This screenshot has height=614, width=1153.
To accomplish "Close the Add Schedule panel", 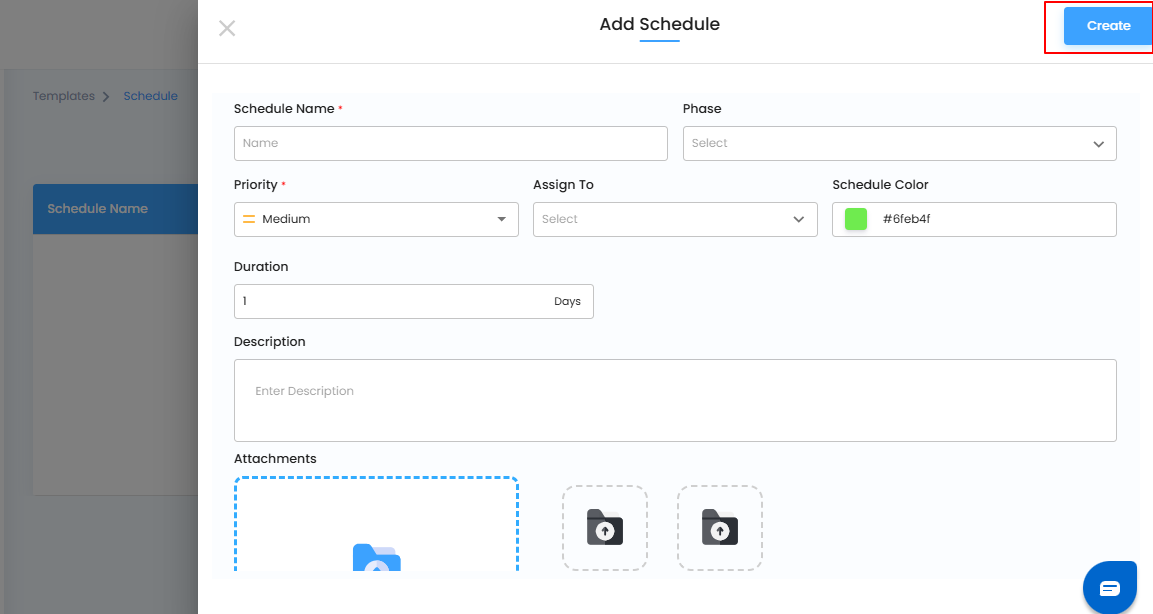I will (227, 28).
